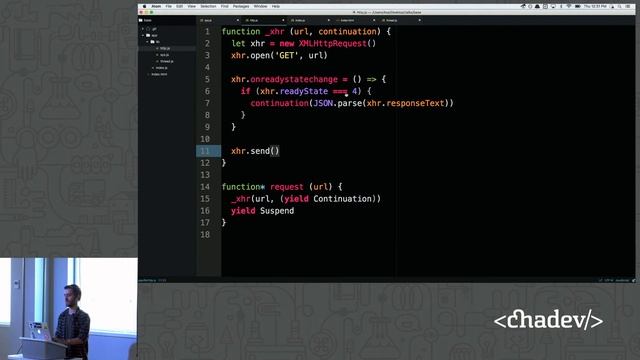Click line number 18 in the gutter
This screenshot has height=360, width=640.
pos(205,235)
